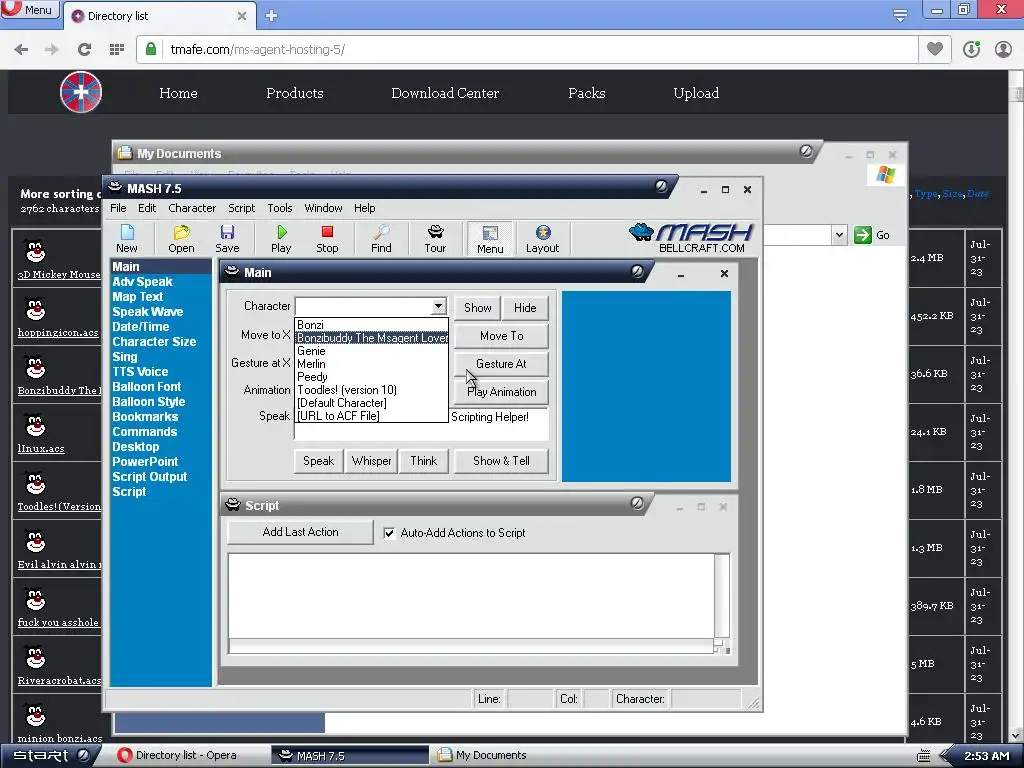Click the Move To button

(502, 336)
